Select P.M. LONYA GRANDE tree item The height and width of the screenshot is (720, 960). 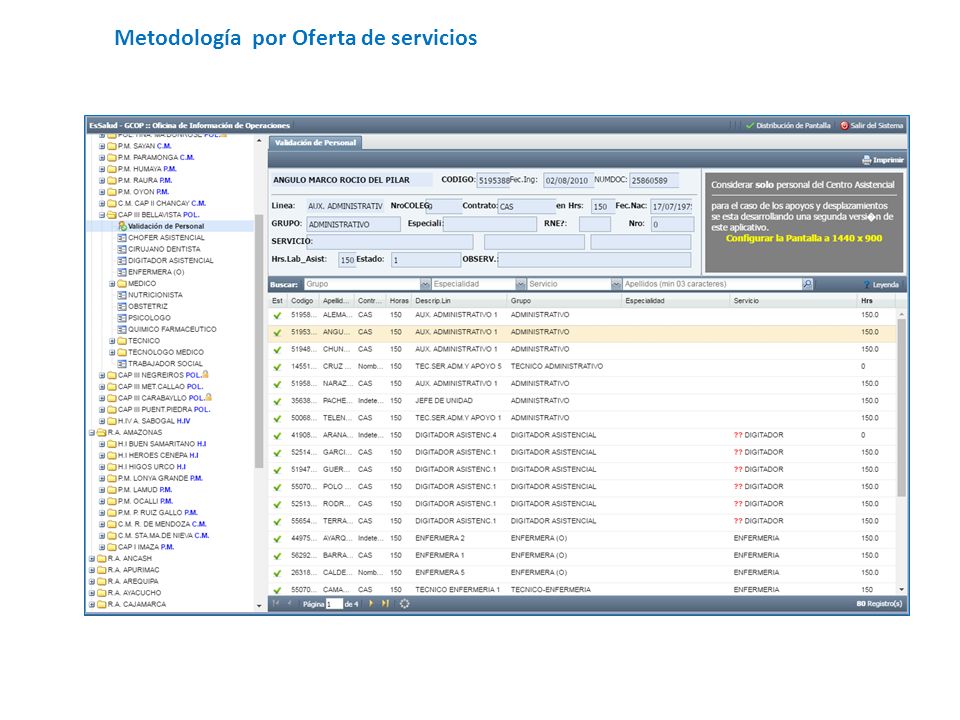(160, 478)
